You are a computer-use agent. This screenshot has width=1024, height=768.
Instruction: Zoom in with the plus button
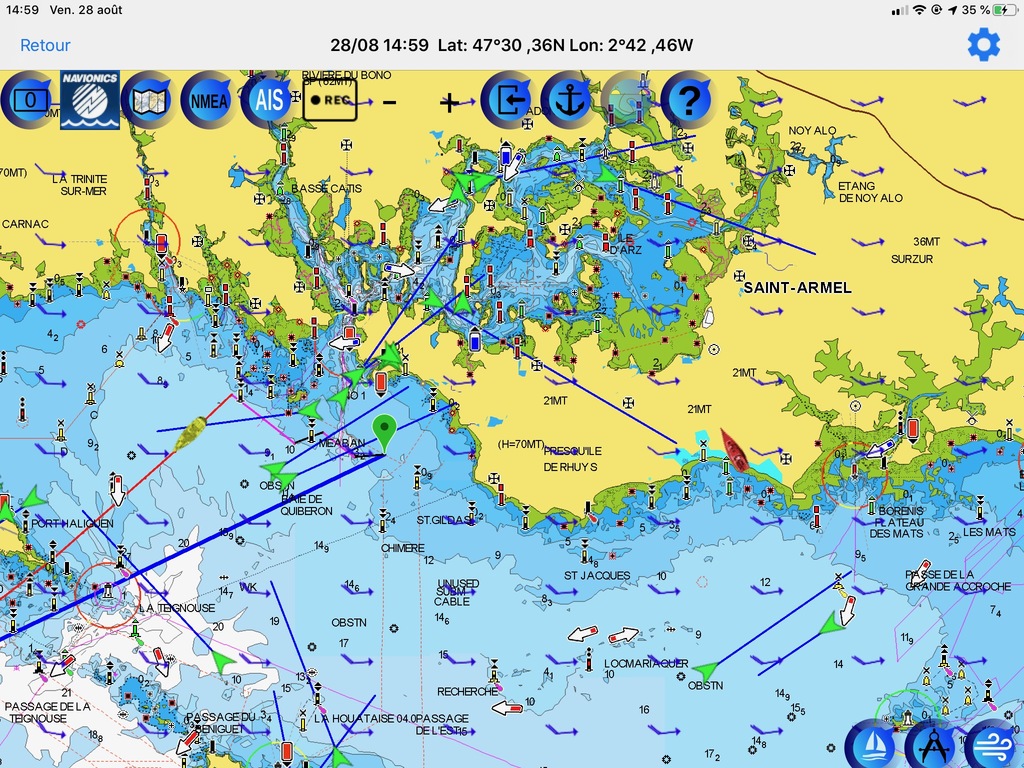[449, 103]
